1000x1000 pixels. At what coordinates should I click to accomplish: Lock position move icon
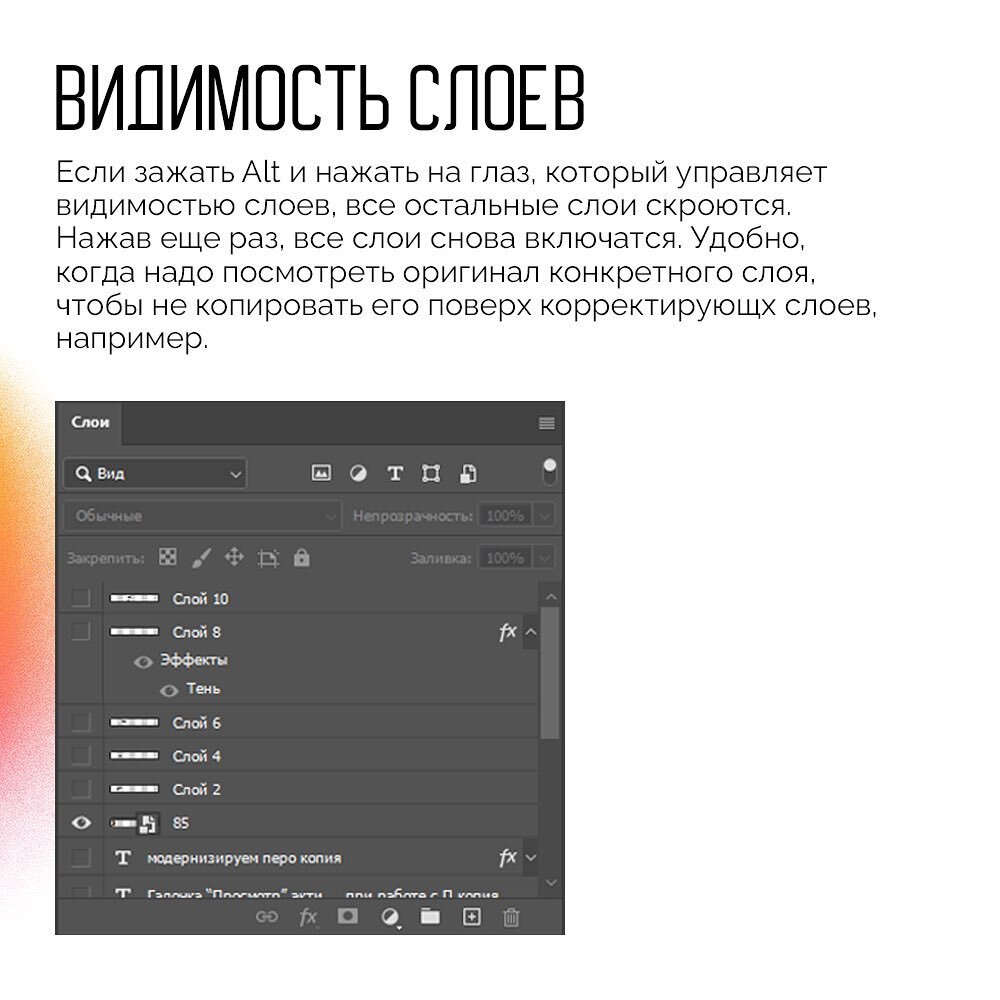click(234, 557)
